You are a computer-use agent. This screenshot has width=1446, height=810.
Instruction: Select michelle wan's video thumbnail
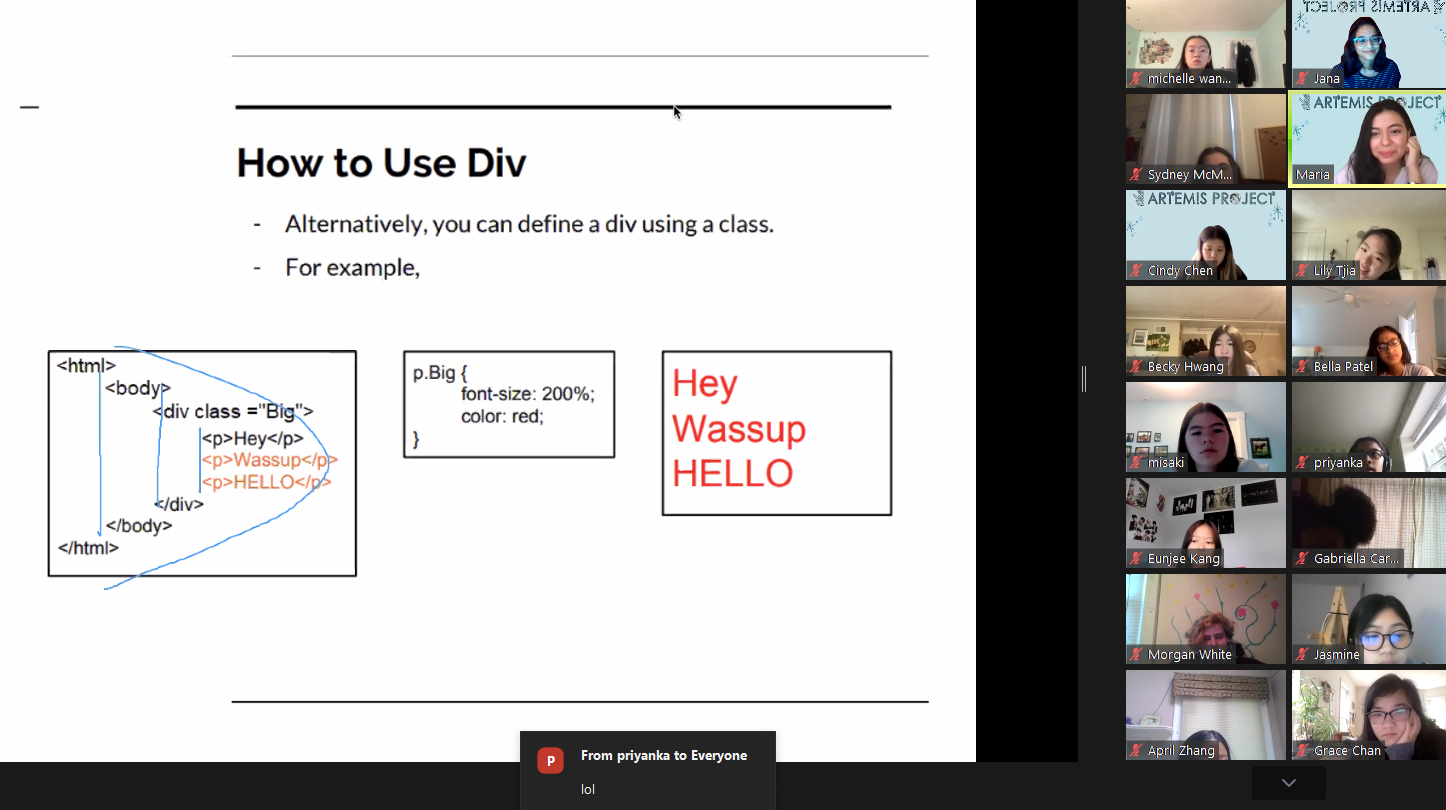[x=1206, y=44]
